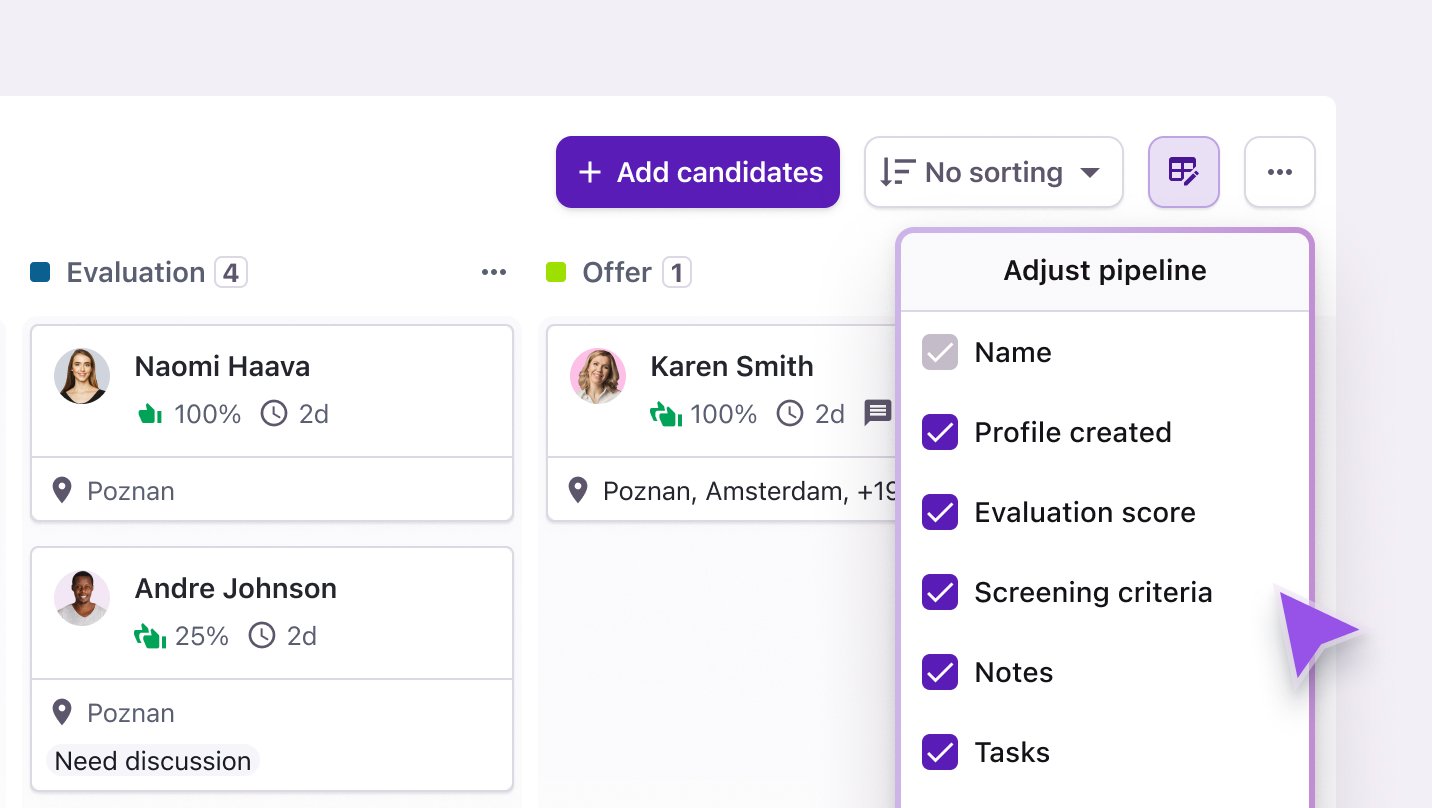Screen dimensions: 1432x808
Task: Open the No sorting dropdown
Action: (x=993, y=172)
